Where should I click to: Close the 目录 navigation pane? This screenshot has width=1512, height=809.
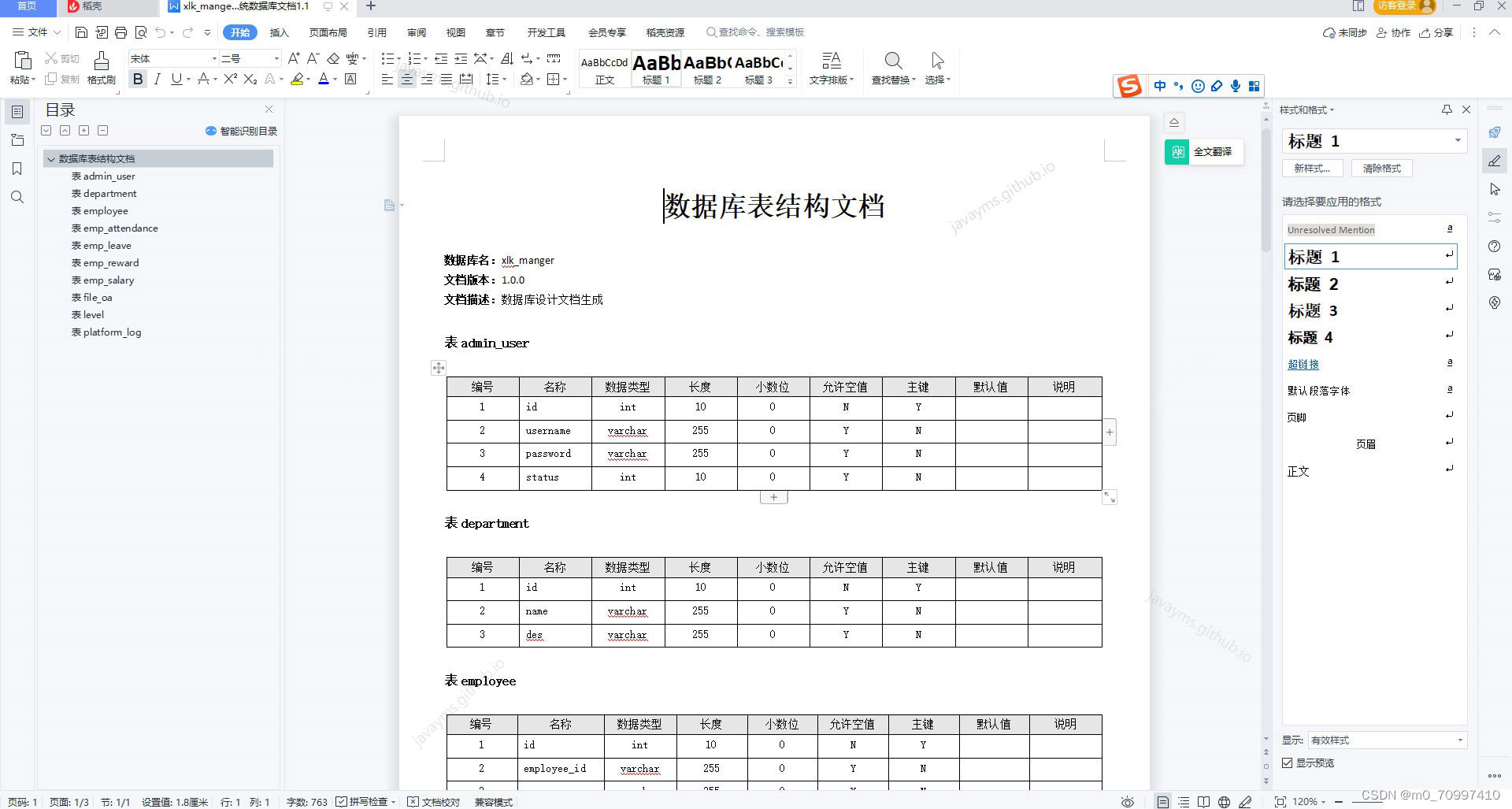coord(269,109)
